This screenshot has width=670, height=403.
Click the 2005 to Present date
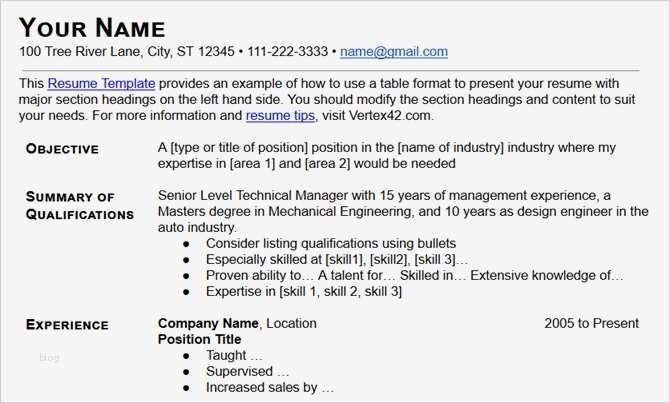591,323
